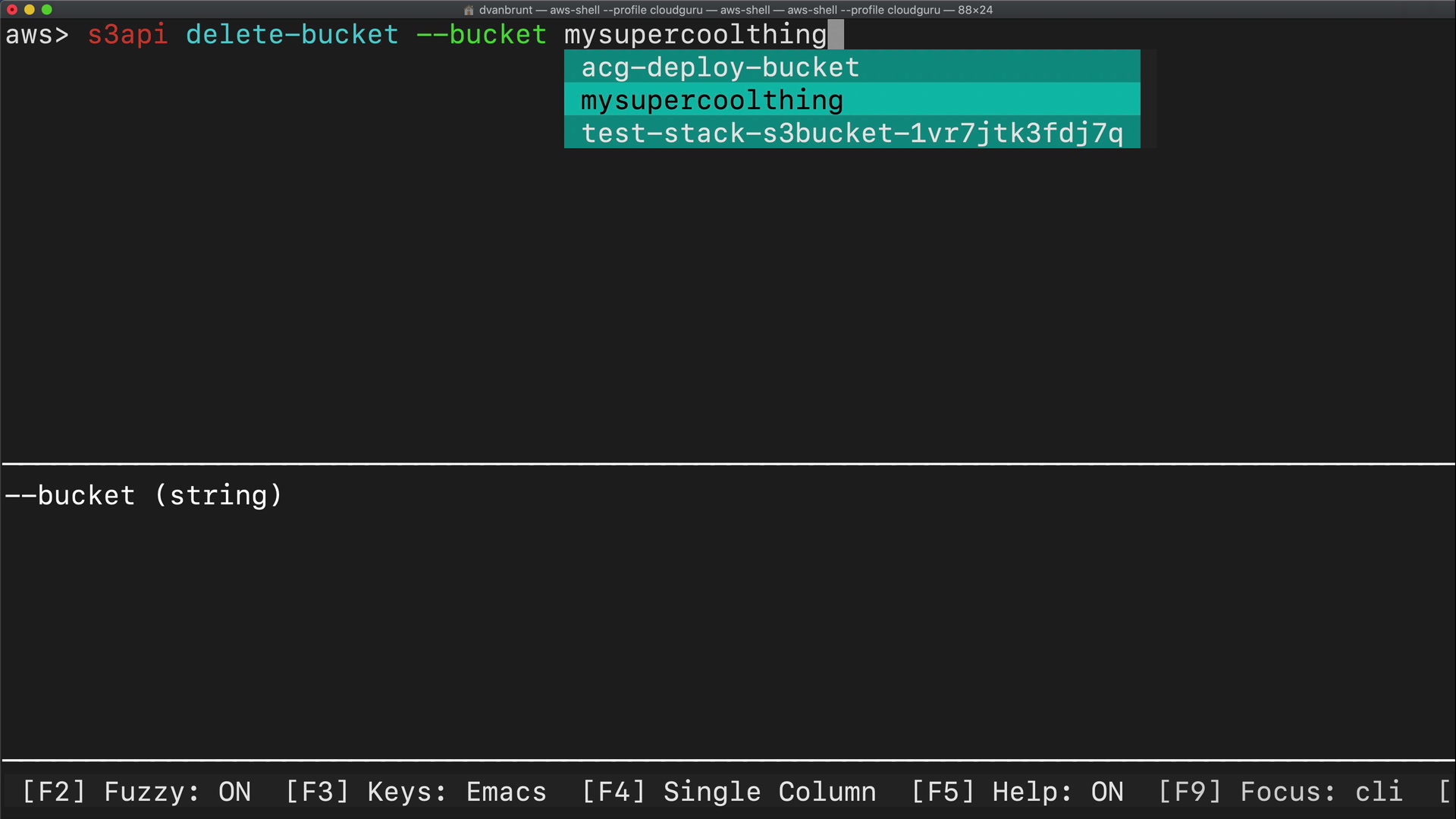Viewport: 1456px width, 819px height.
Task: Toggle the F2 Fuzzy: ON setting
Action: (x=136, y=792)
